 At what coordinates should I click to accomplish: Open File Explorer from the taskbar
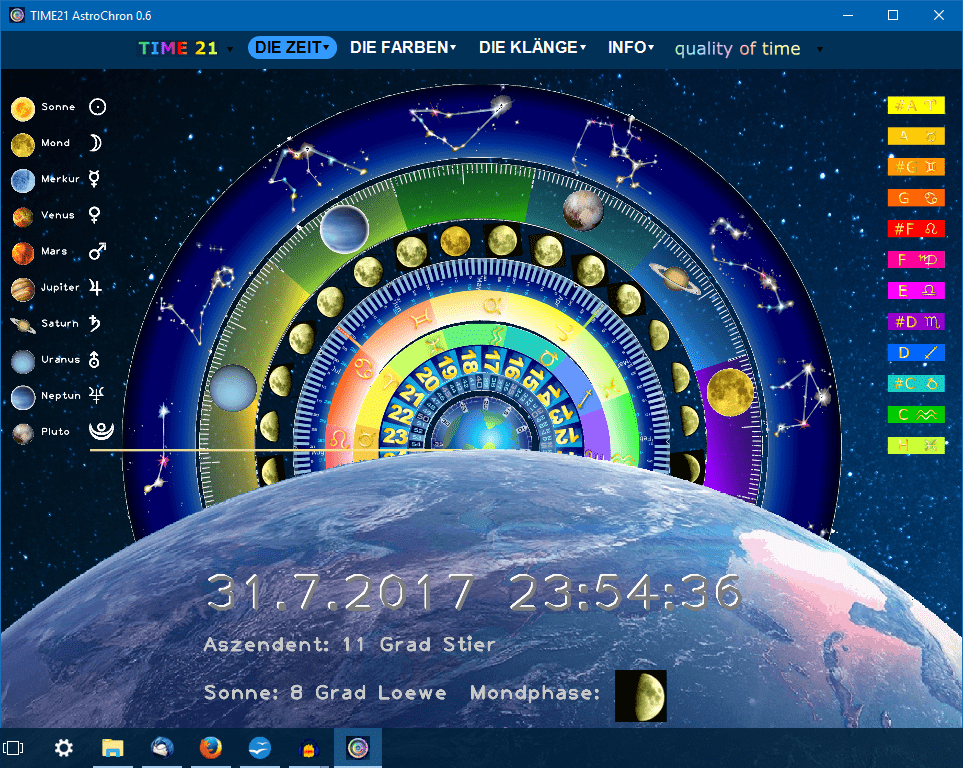point(112,748)
